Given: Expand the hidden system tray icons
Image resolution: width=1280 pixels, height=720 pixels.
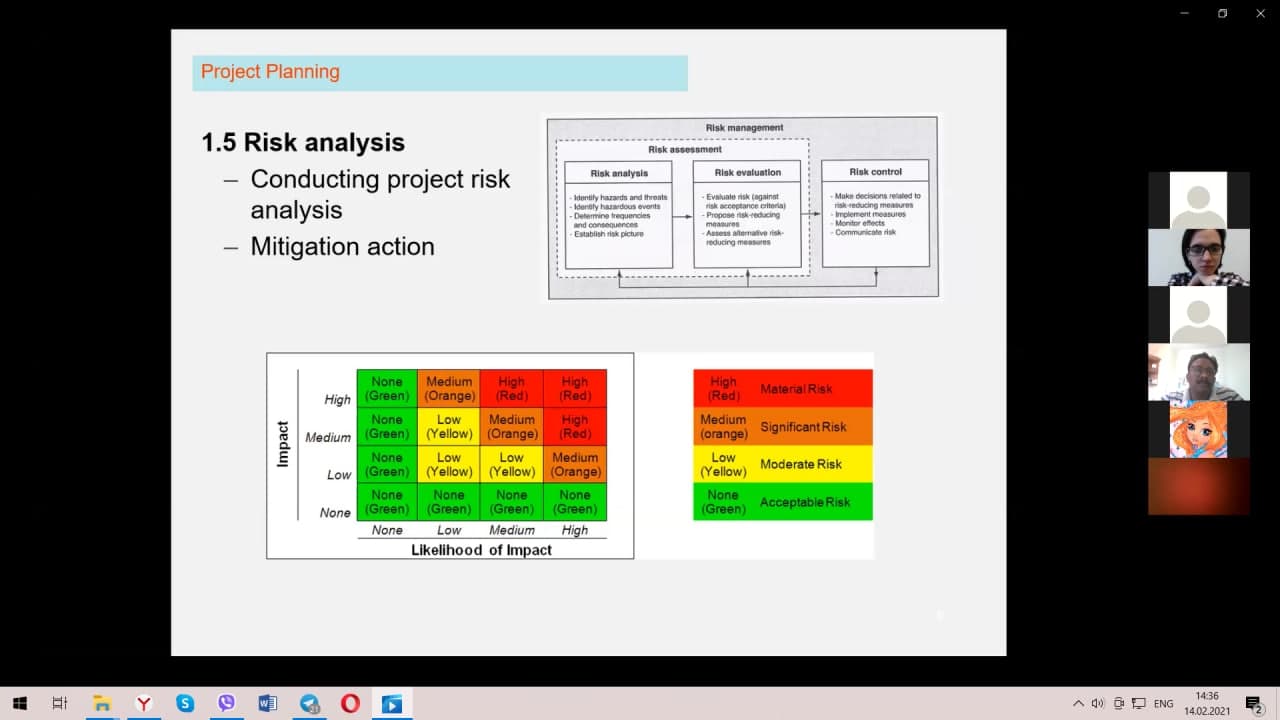Looking at the screenshot, I should coord(1078,704).
